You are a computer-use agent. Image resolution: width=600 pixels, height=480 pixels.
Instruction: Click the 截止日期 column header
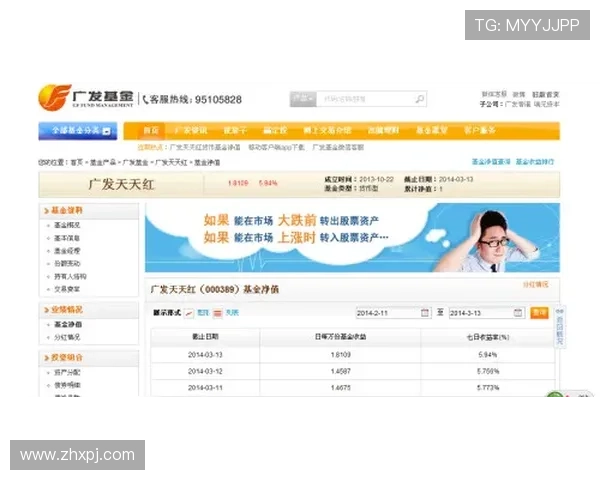click(x=205, y=337)
